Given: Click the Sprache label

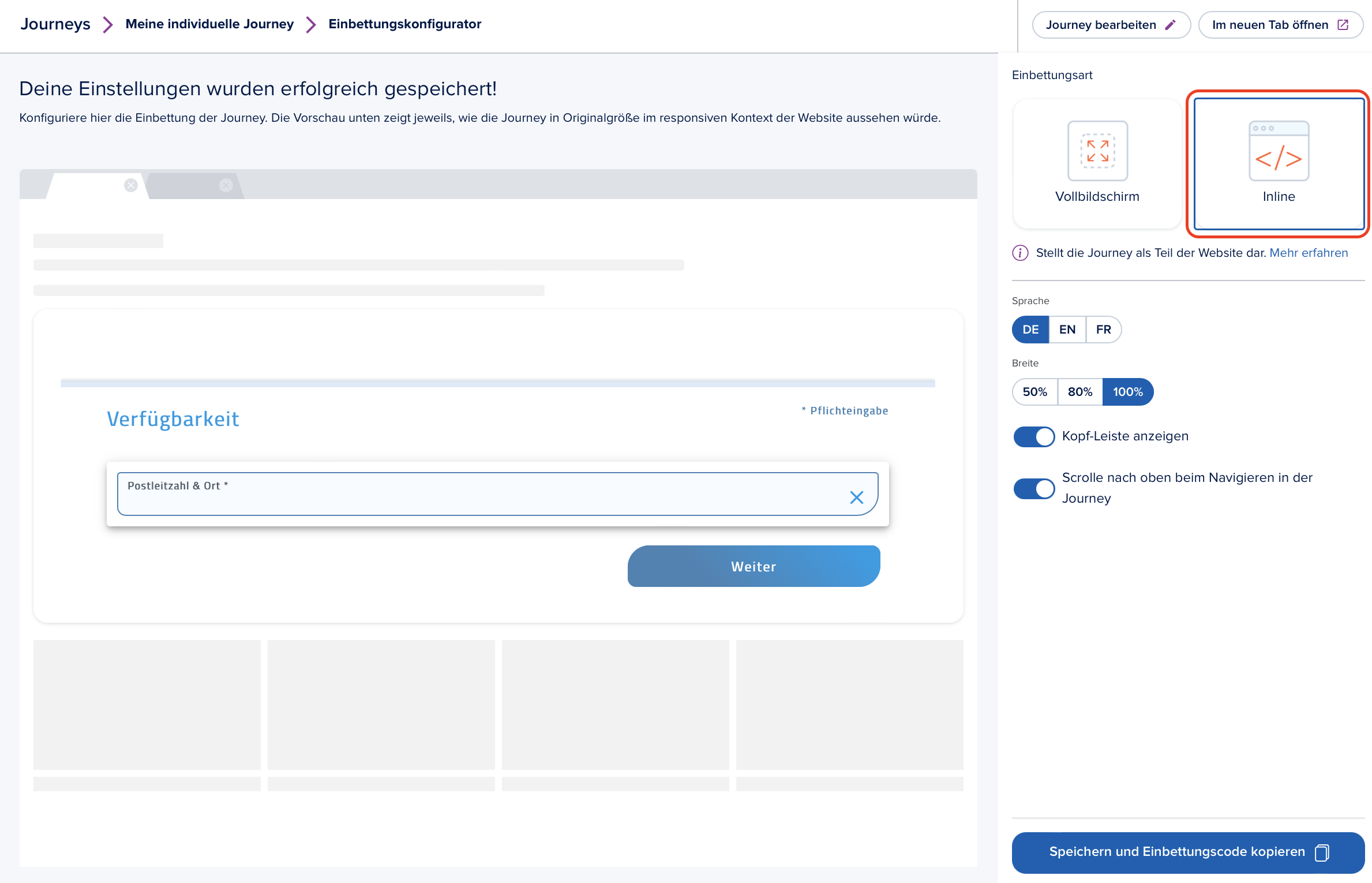Looking at the screenshot, I should tap(1030, 301).
